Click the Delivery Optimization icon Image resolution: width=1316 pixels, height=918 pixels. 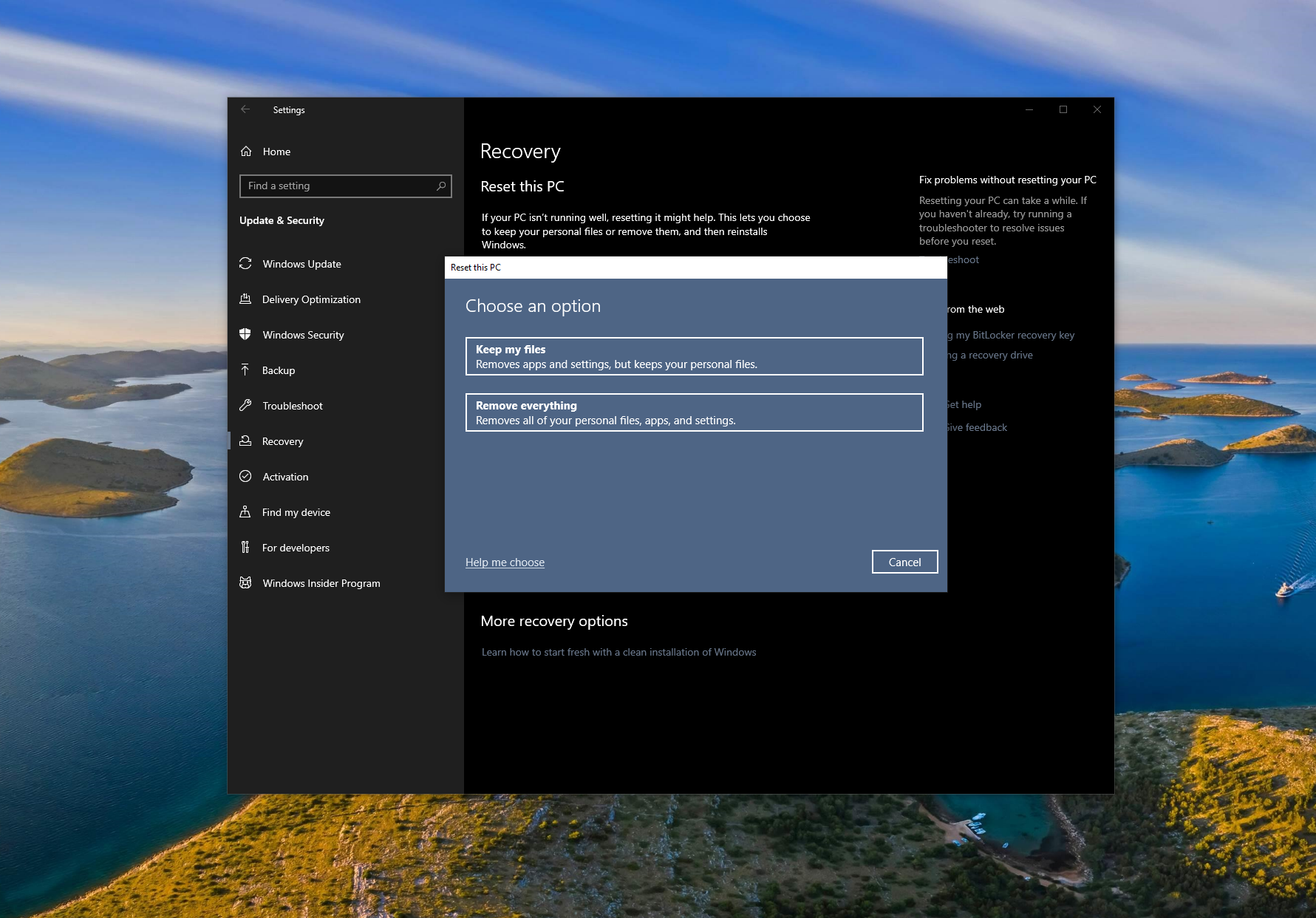point(245,299)
